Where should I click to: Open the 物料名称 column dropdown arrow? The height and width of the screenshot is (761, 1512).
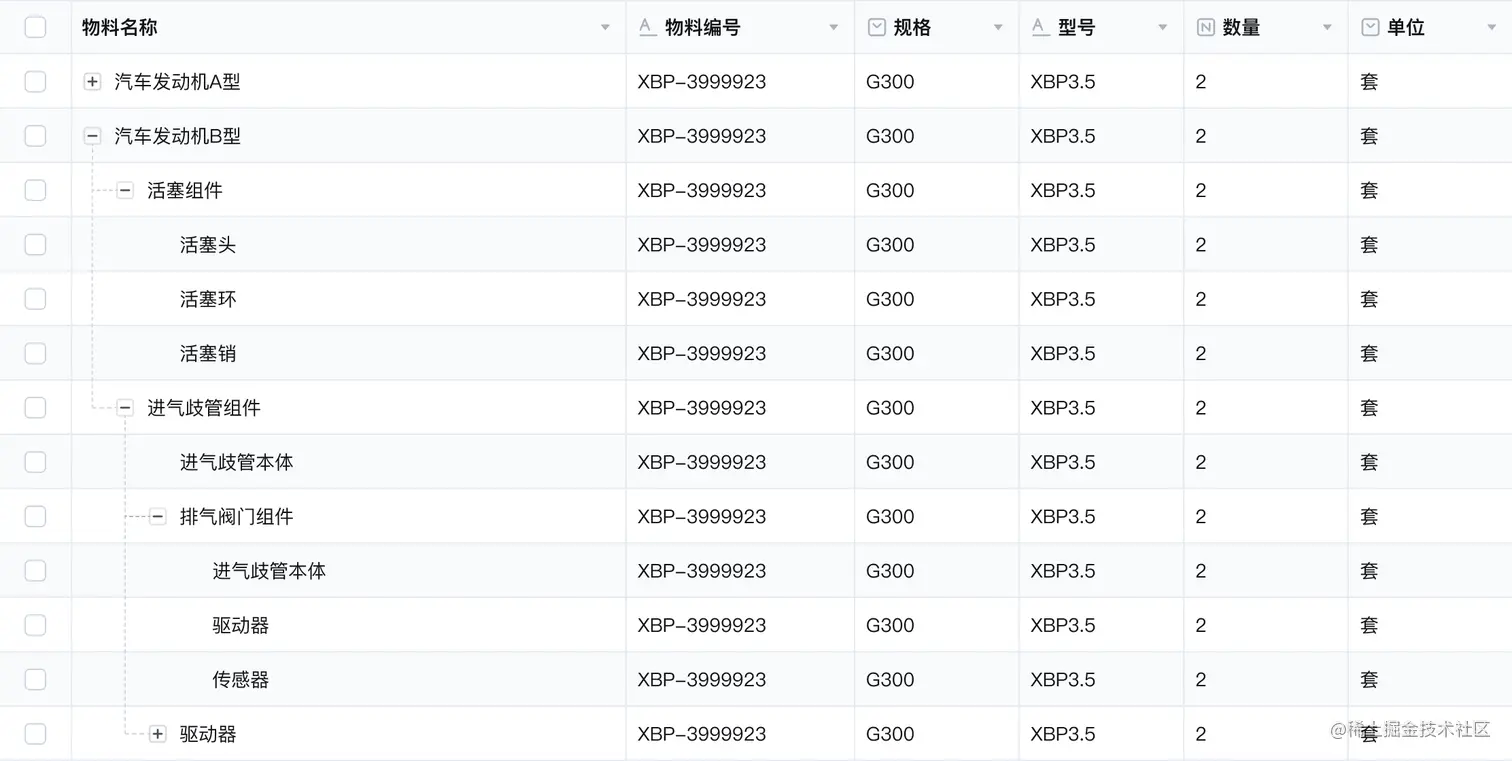coord(605,28)
